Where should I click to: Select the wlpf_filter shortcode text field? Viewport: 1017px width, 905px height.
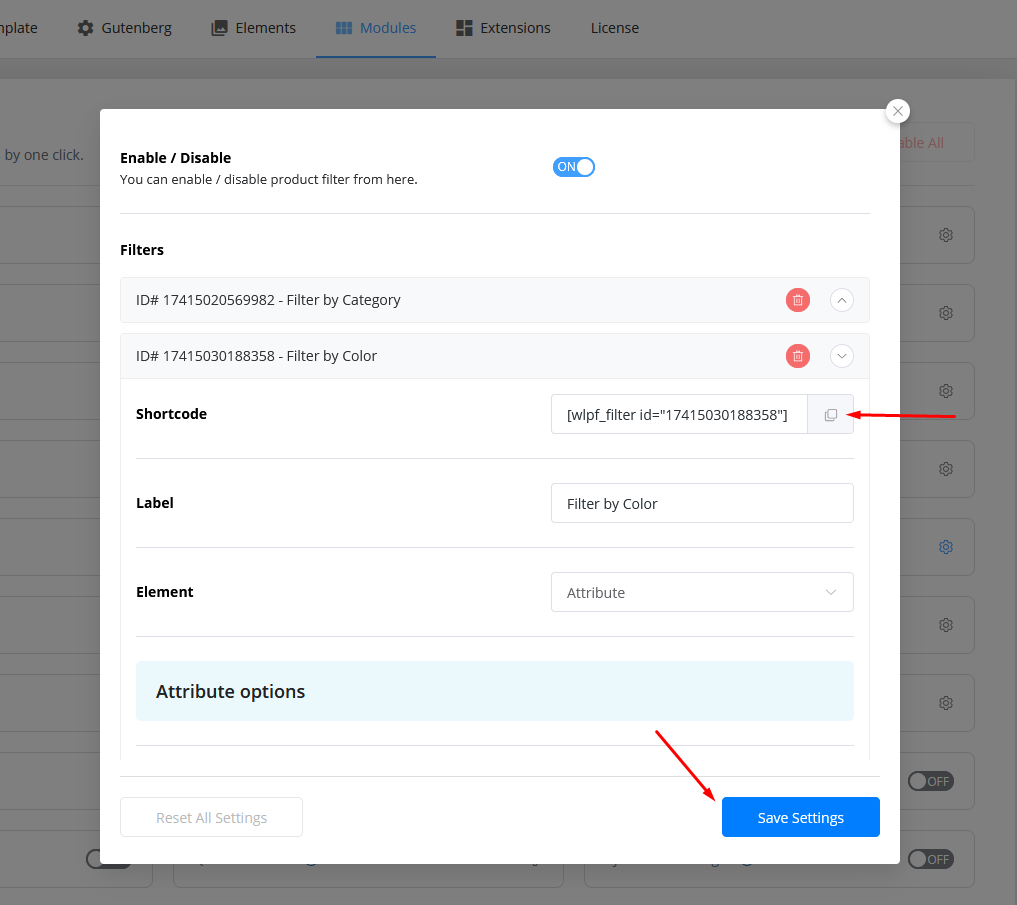pyautogui.click(x=678, y=415)
